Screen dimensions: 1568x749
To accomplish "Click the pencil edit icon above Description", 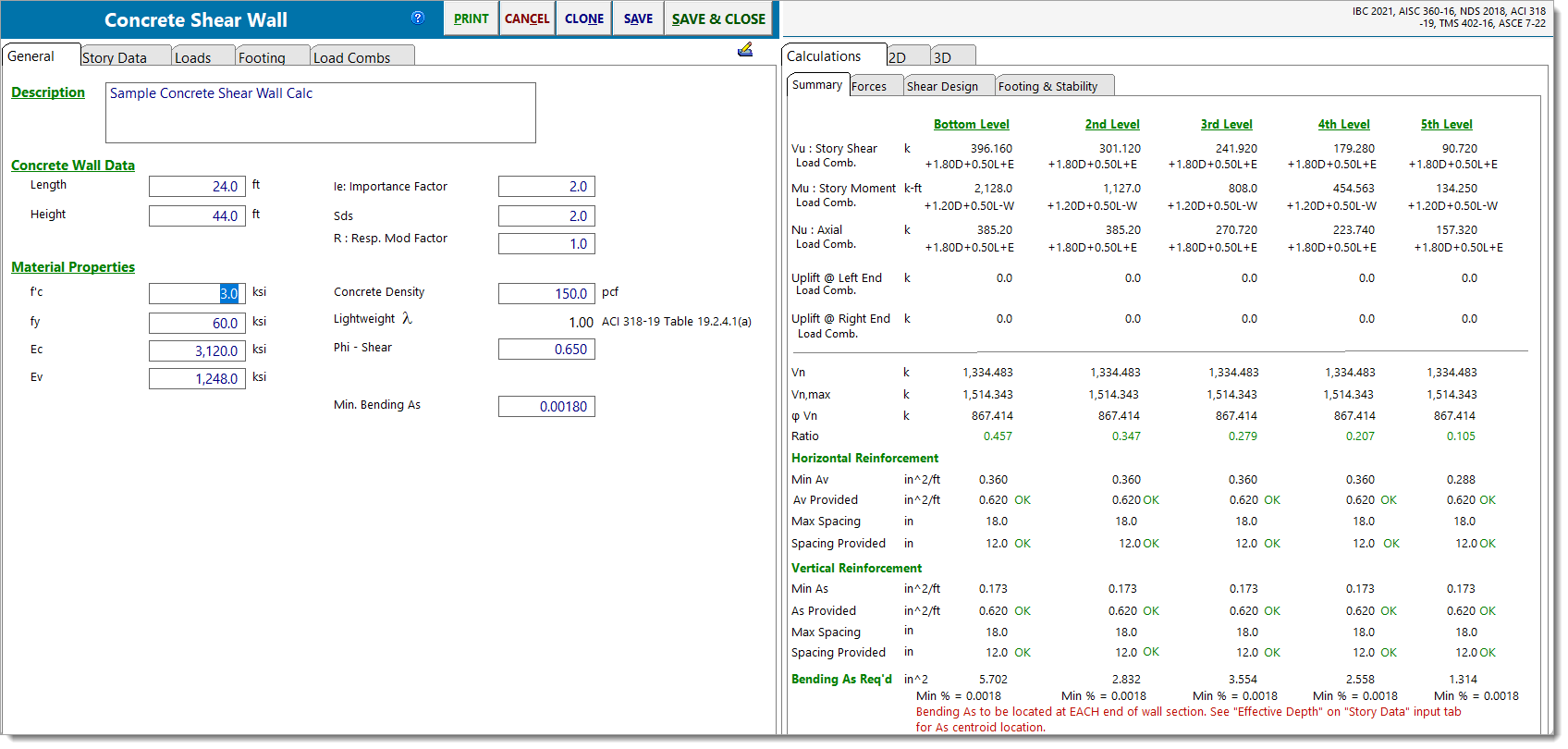I will [745, 50].
